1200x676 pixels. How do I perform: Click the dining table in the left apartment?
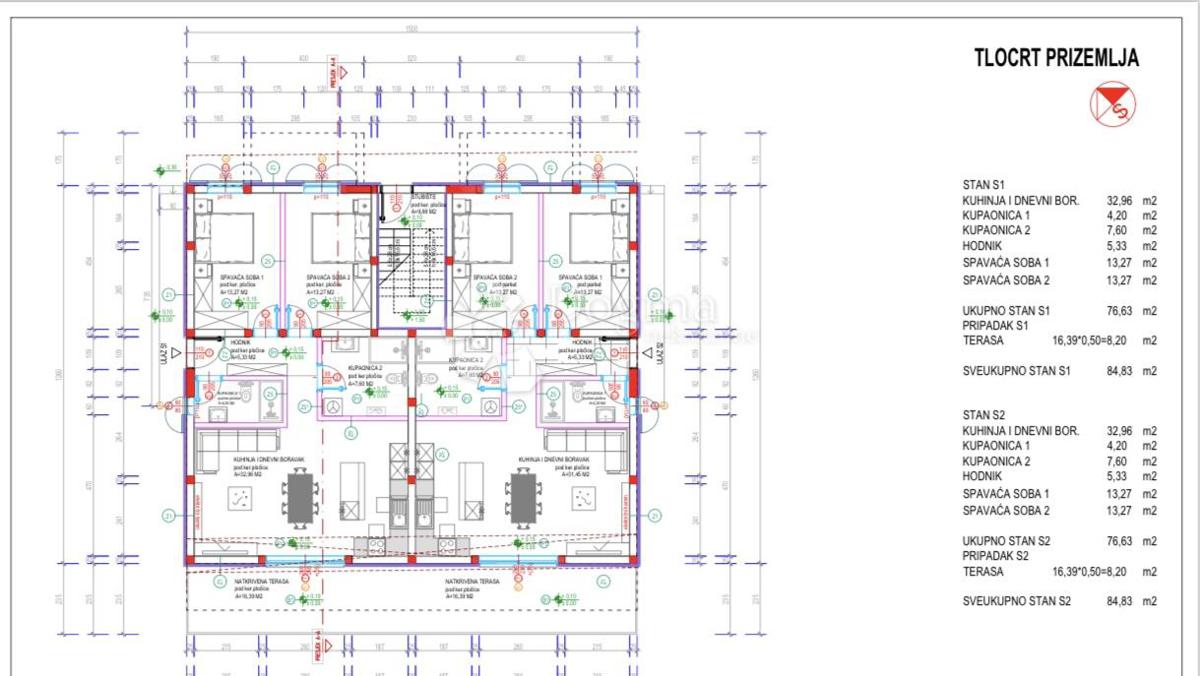click(299, 497)
